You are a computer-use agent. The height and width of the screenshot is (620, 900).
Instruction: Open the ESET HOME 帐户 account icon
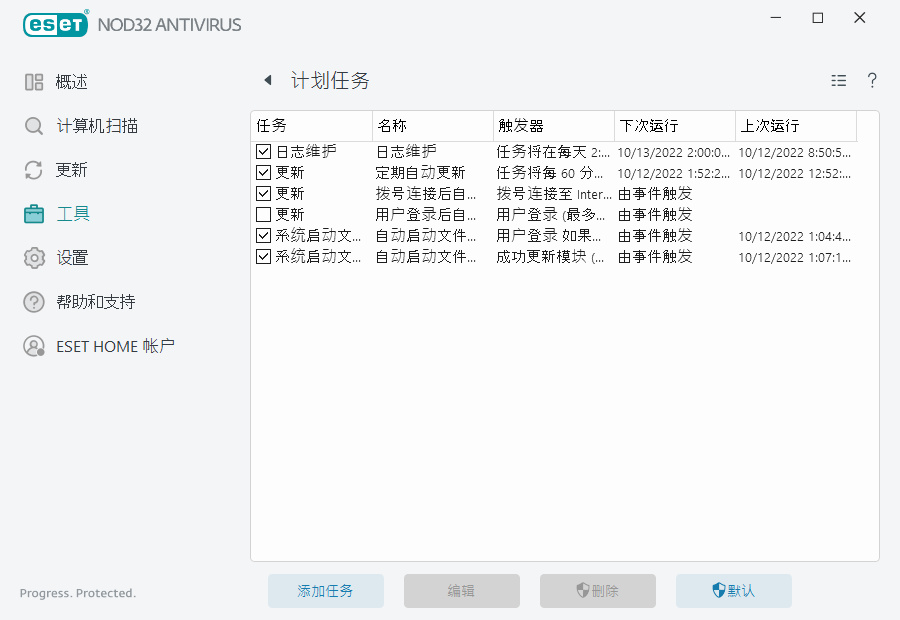pyautogui.click(x=33, y=346)
